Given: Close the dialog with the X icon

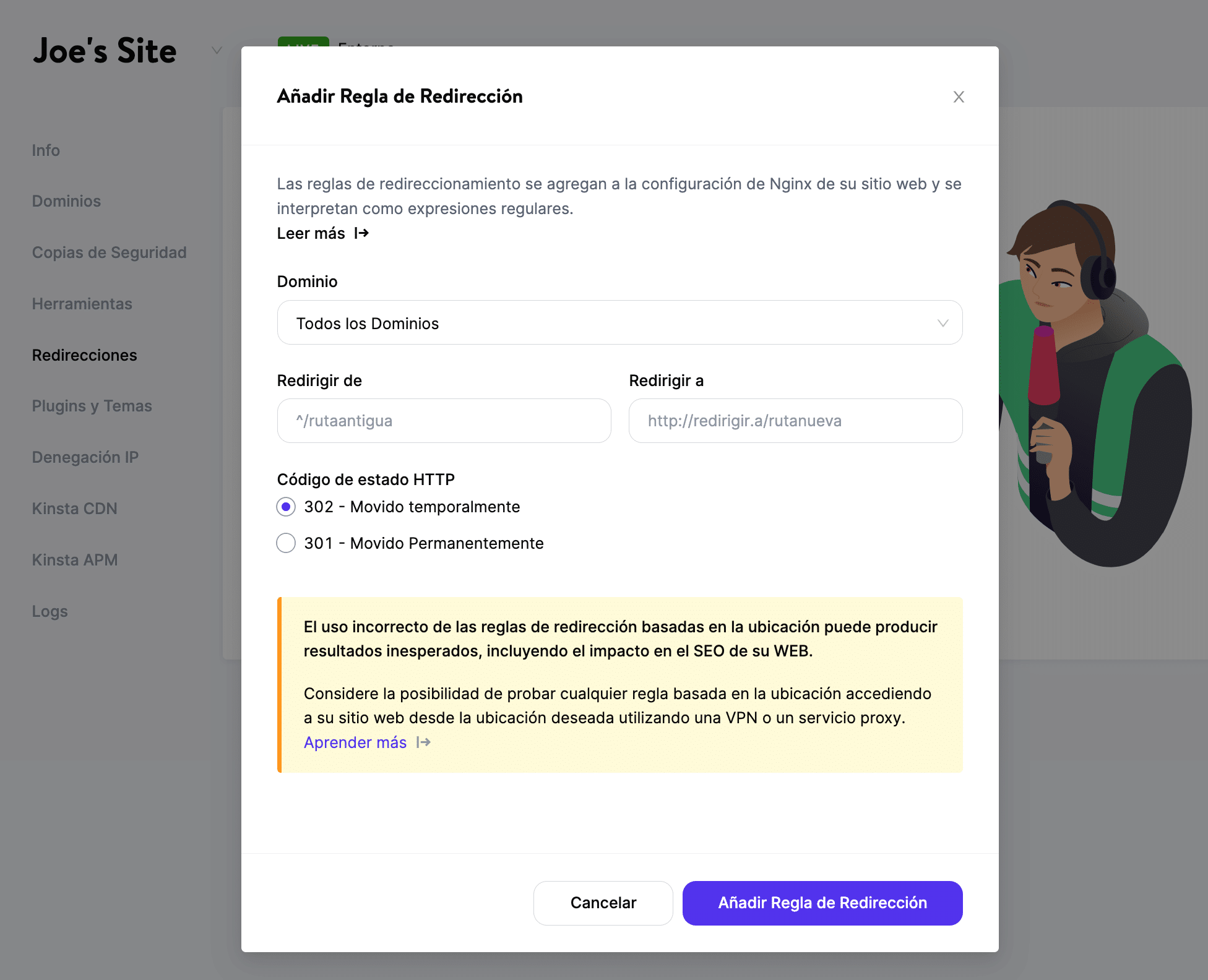Looking at the screenshot, I should point(958,97).
